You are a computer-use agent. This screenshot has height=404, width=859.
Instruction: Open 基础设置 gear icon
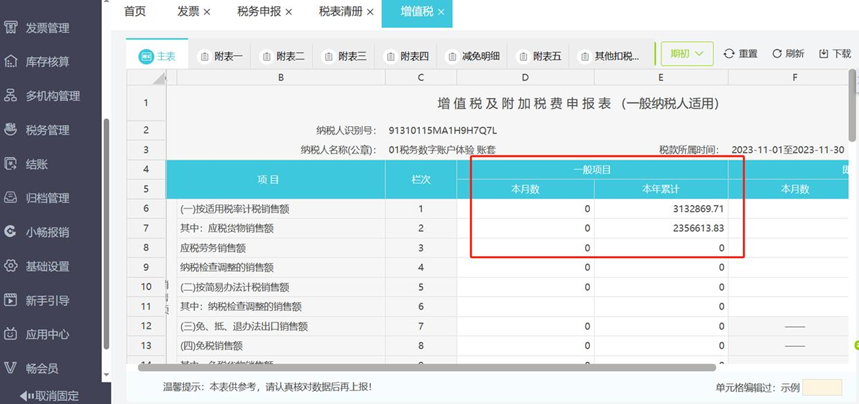coord(10,266)
